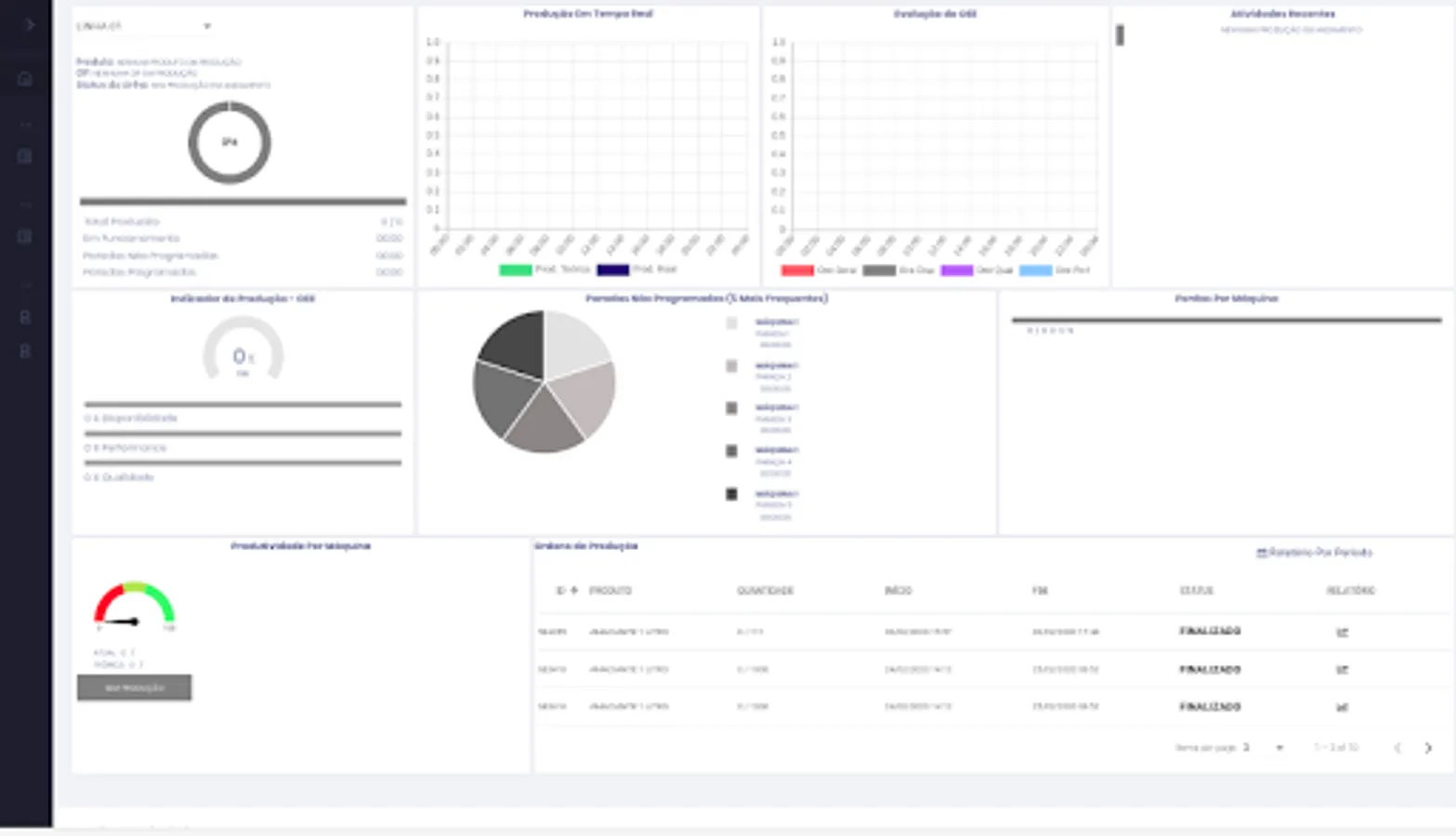Open the LINHA 01 line selector dropdown
1456x836 pixels.
click(144, 26)
